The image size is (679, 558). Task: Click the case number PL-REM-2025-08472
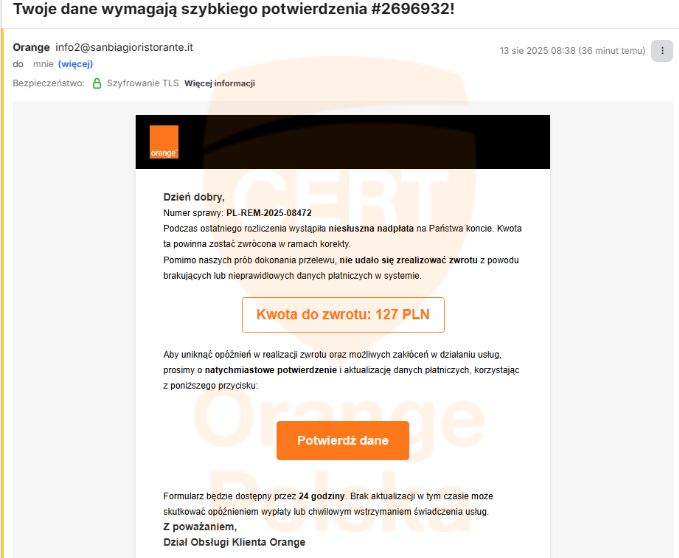(x=268, y=213)
